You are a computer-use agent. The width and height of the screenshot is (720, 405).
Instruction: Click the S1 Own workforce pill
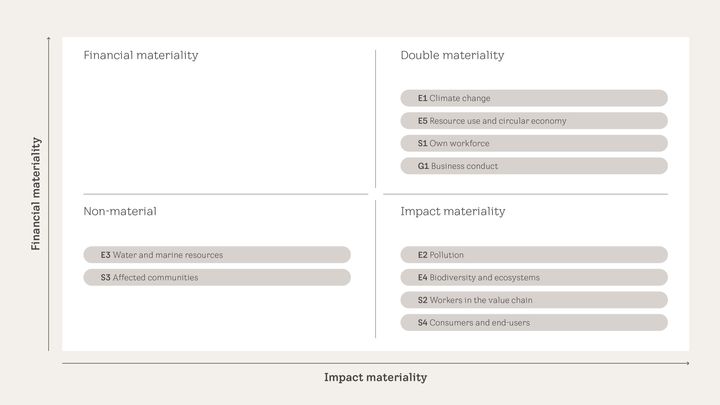534,143
